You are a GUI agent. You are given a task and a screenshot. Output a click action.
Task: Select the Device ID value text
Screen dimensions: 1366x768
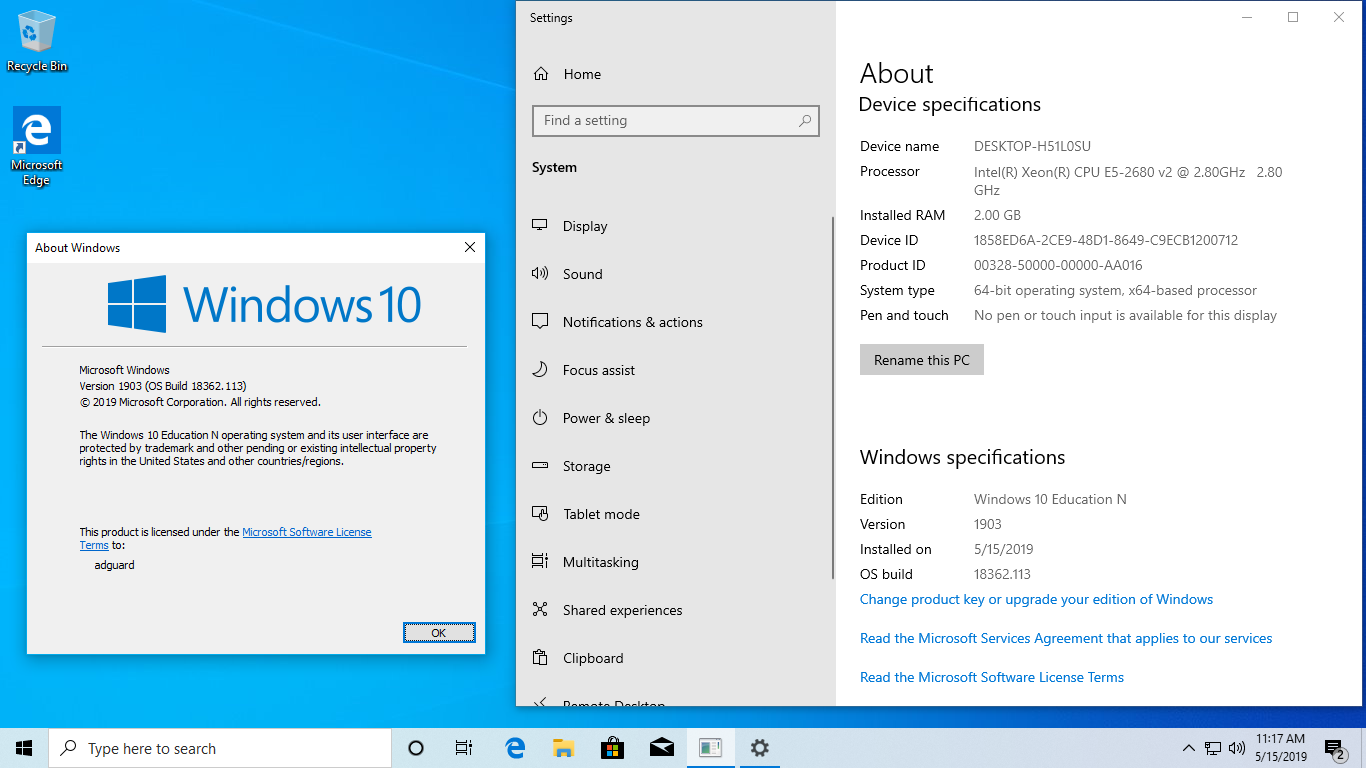[x=1106, y=240]
